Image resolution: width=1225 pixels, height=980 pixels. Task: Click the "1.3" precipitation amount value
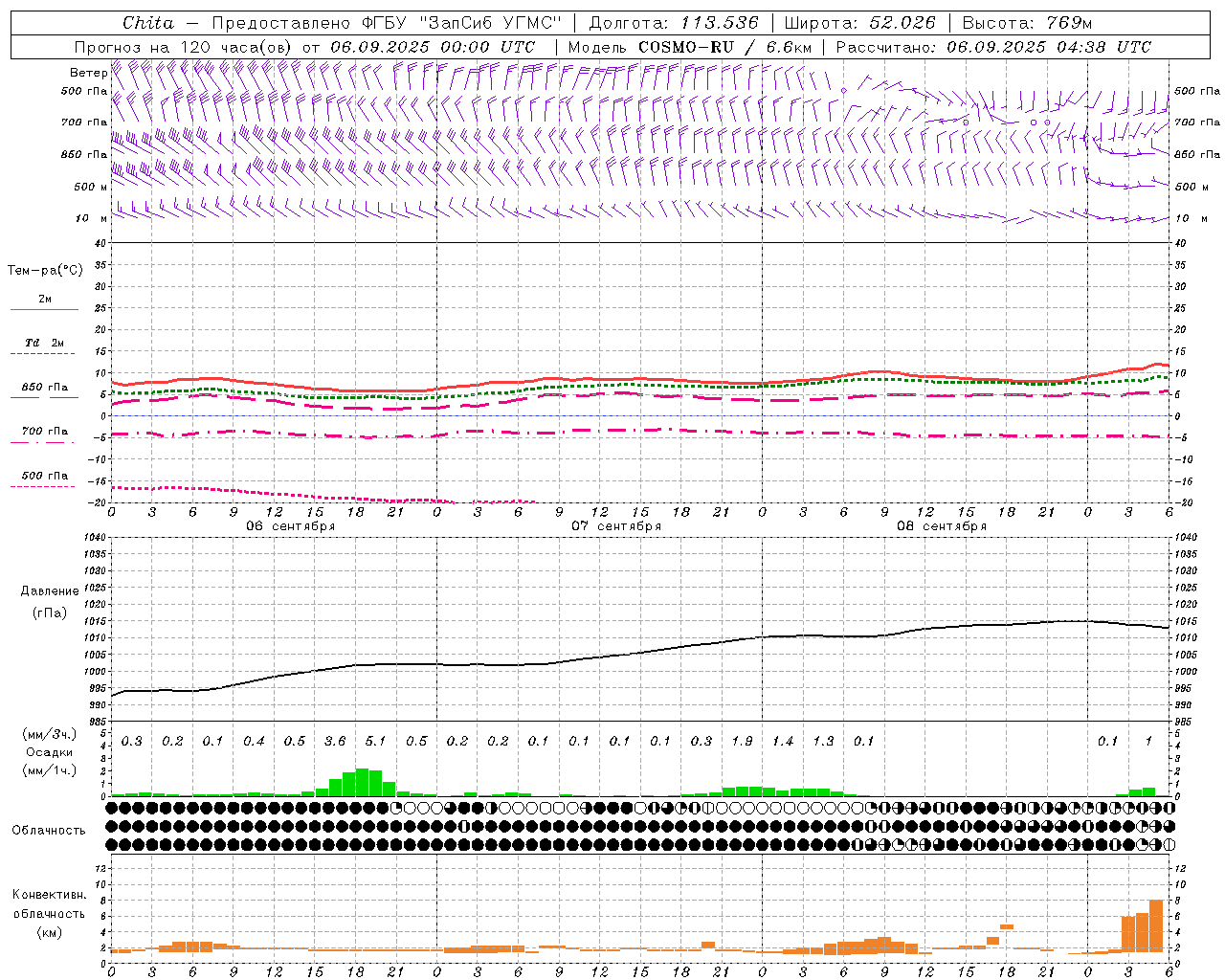point(823,741)
